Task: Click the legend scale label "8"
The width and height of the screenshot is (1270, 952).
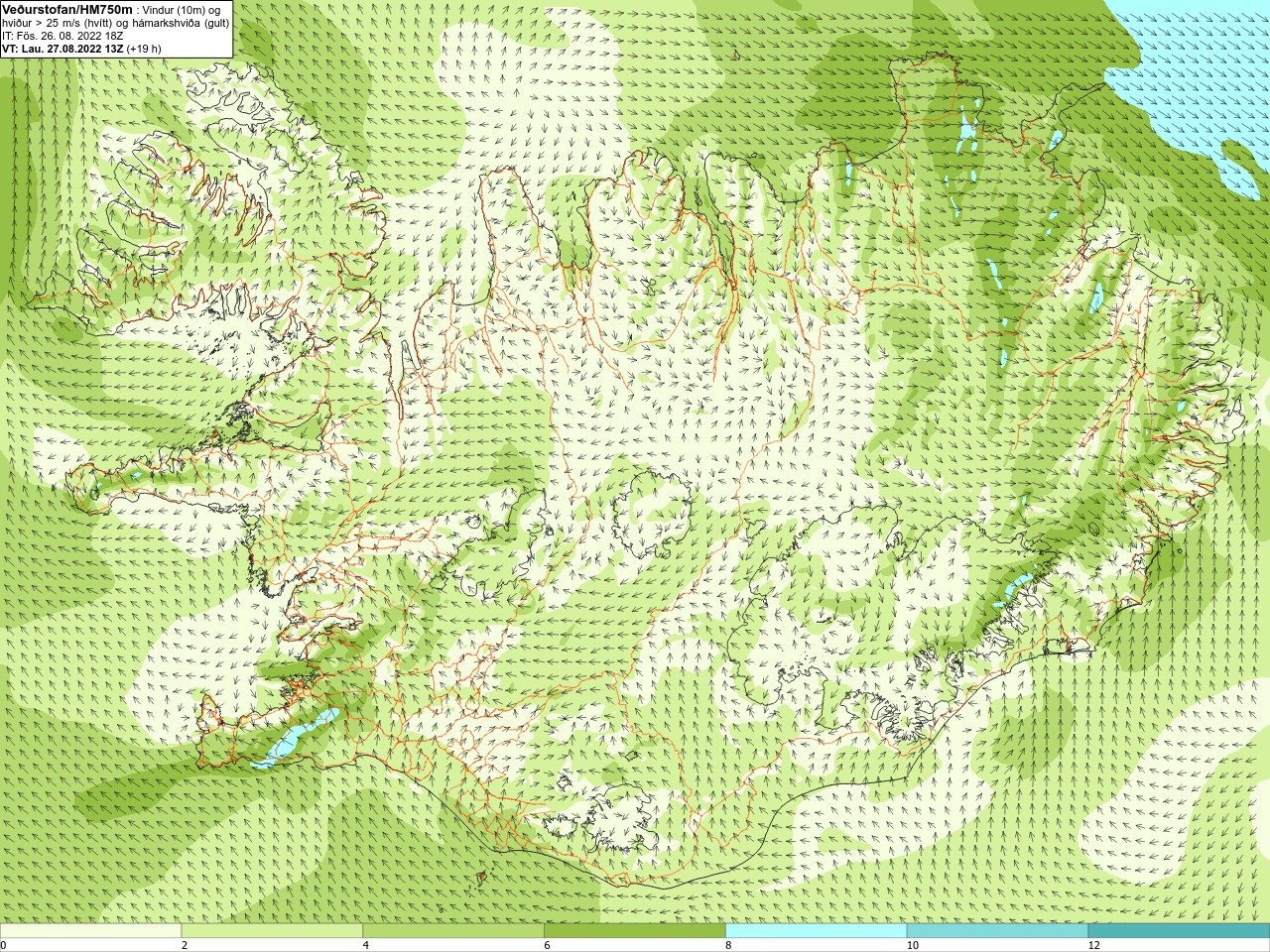Action: [x=728, y=945]
